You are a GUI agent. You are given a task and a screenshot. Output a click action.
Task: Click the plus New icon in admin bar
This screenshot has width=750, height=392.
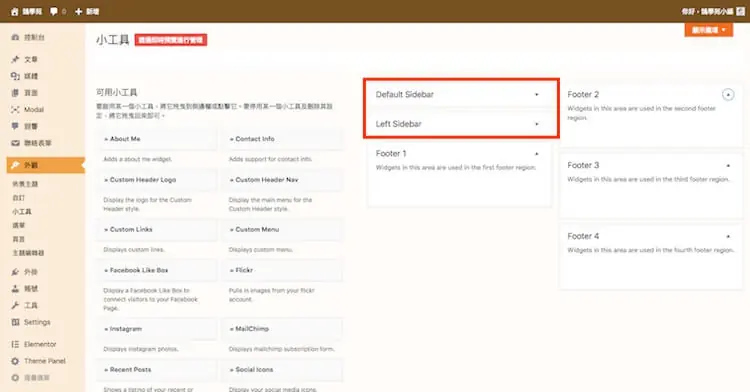[x=79, y=11]
